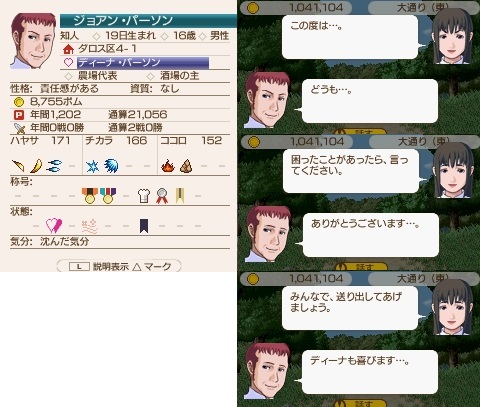Click the flame skill icon under ココロ
The height and width of the screenshot is (407, 480).
pyautogui.click(x=168, y=166)
